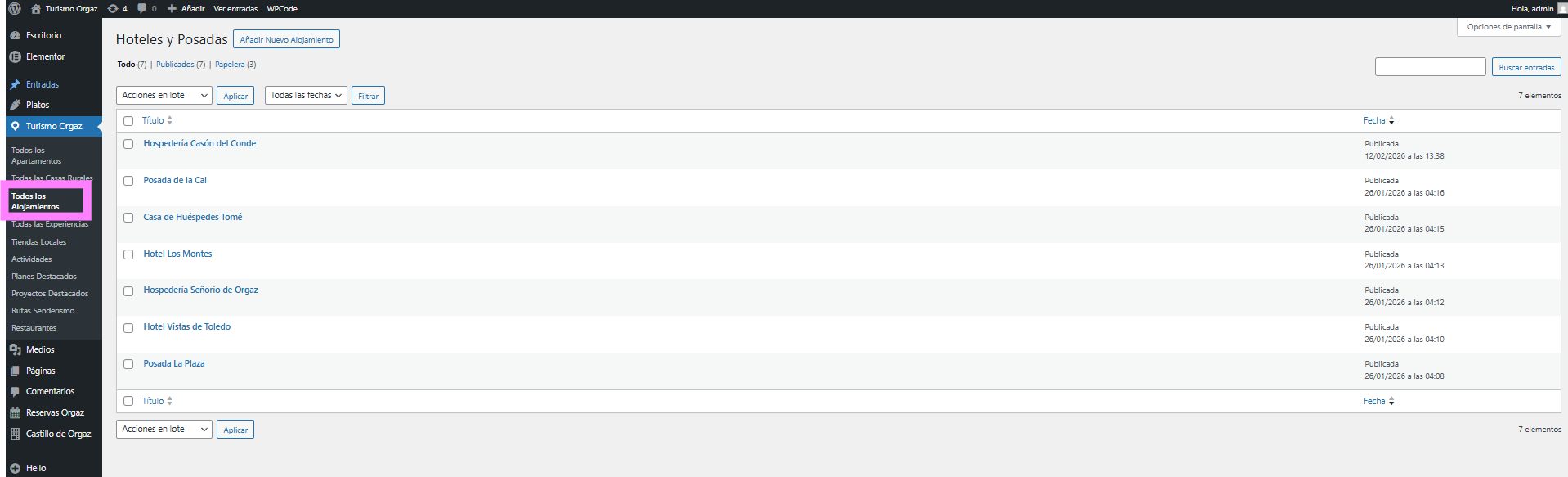The height and width of the screenshot is (477, 1568).
Task: Open Entradas via the pin icon
Action: coord(15,85)
